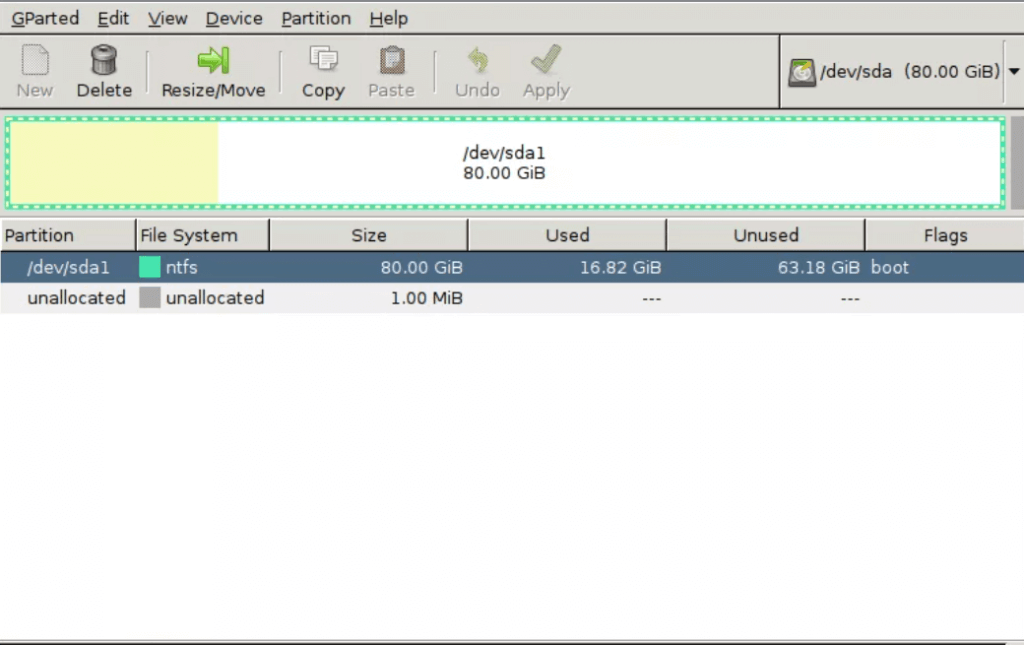Open the GParted menu
This screenshot has height=645, width=1024.
(45, 18)
